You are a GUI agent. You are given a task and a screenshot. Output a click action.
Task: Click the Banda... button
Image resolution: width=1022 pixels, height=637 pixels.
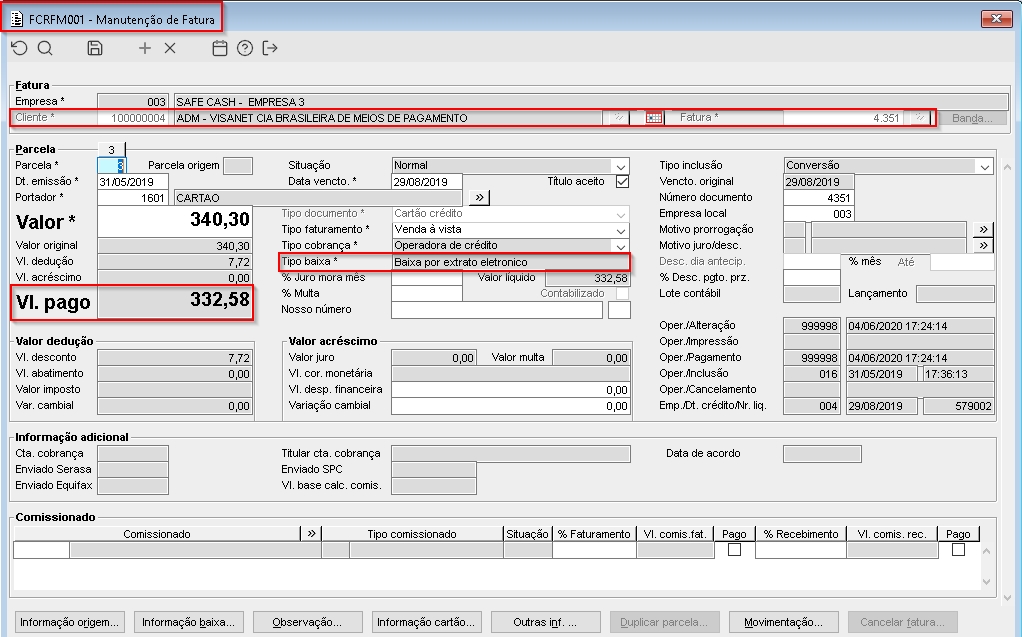click(972, 118)
